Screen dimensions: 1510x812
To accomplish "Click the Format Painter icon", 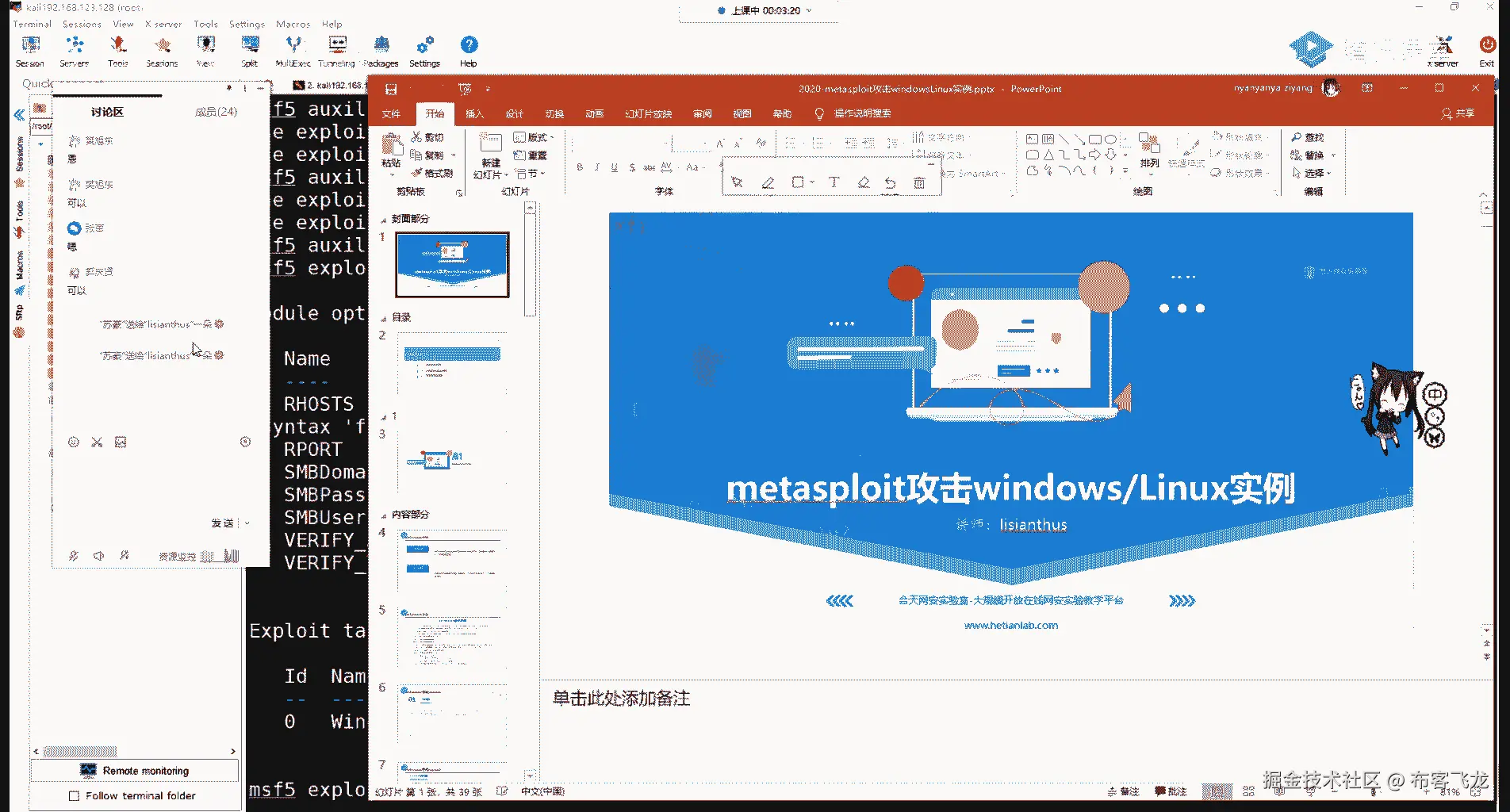I will pos(417,173).
